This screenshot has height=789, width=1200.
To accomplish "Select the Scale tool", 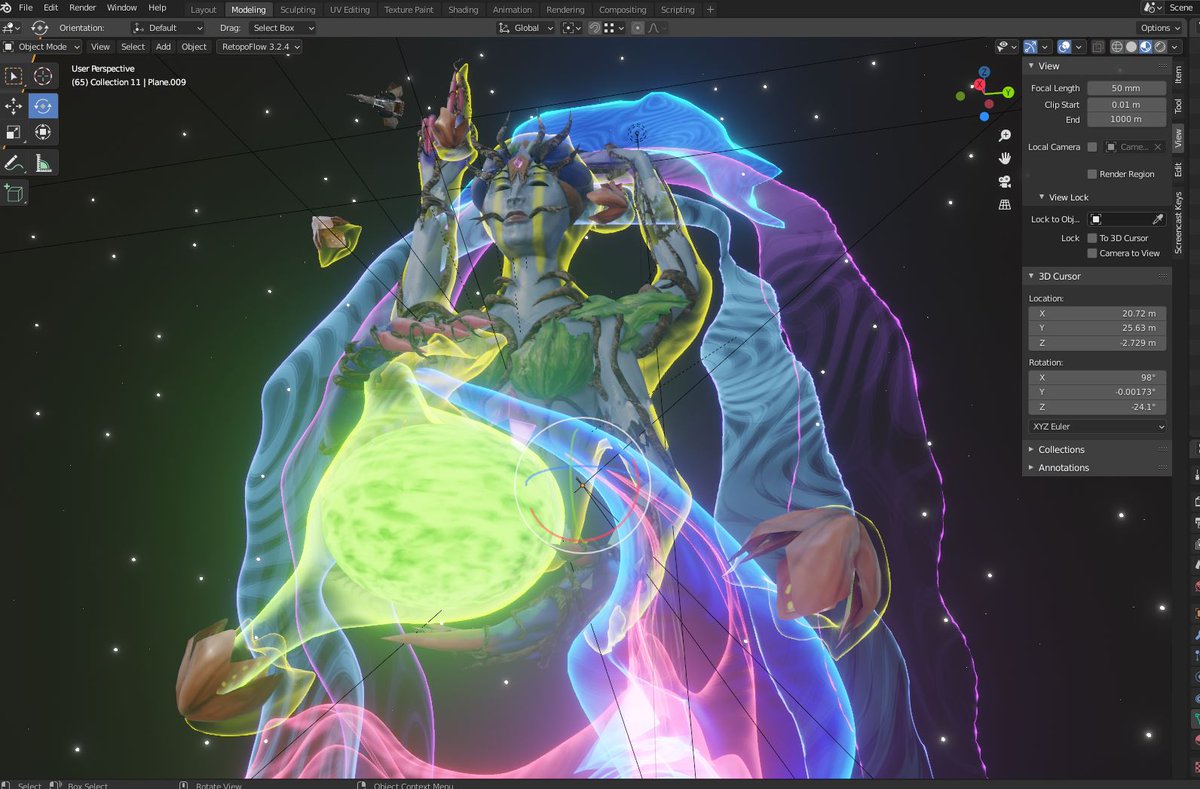I will click(x=13, y=131).
